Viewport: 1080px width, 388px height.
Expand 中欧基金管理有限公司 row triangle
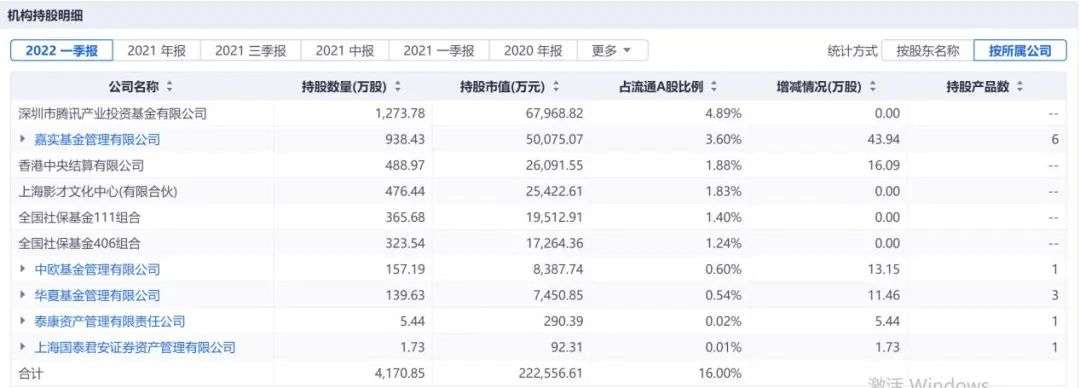[x=23, y=269]
